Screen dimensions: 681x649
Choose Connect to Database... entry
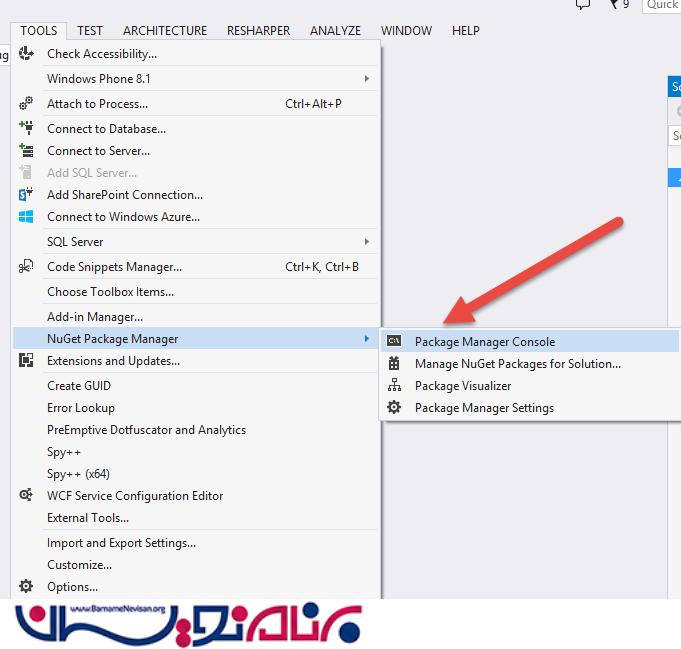196,129
